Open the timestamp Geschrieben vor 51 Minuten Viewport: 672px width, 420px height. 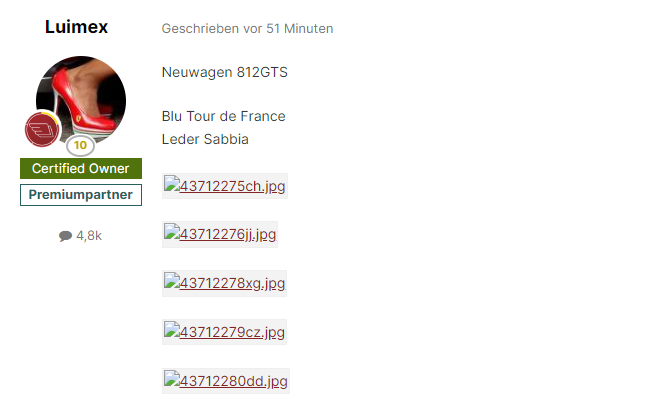(247, 29)
